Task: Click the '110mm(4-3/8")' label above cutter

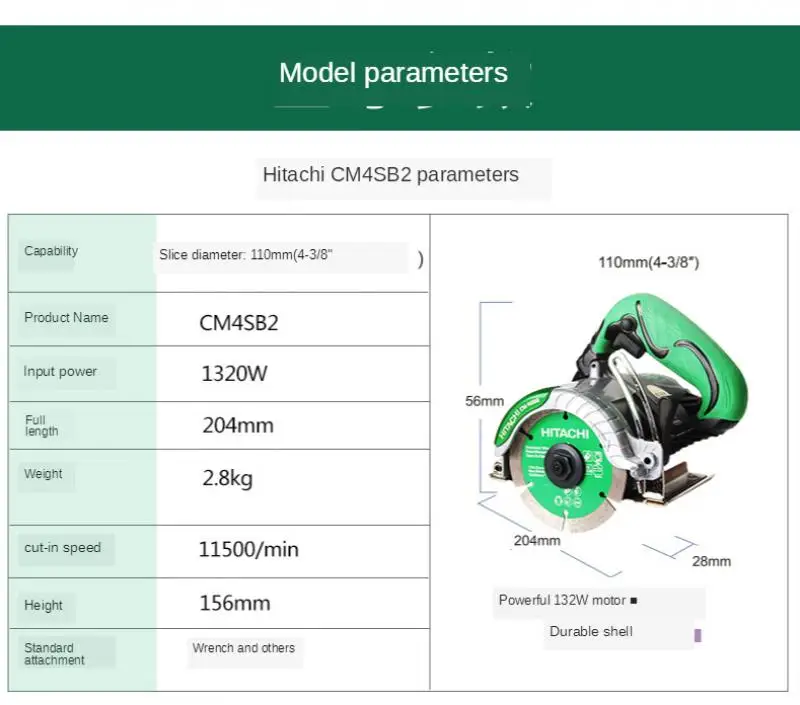Action: coord(648,262)
